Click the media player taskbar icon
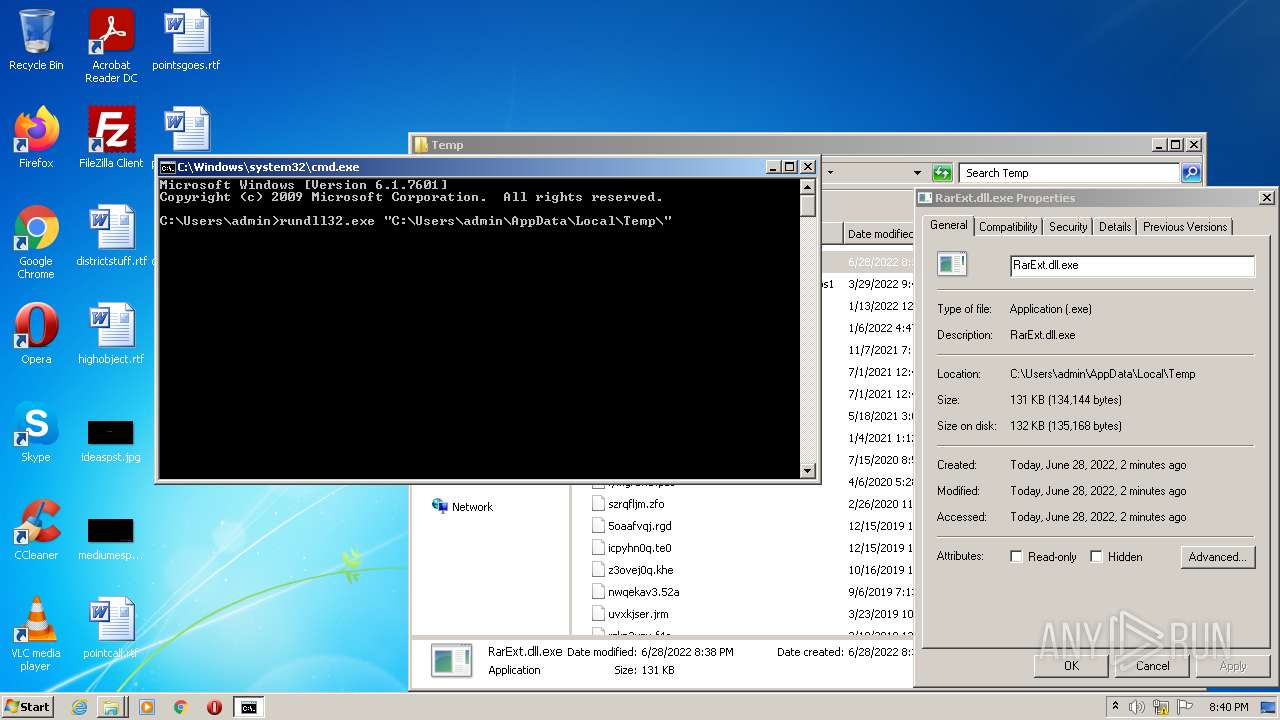The height and width of the screenshot is (720, 1280). pos(147,707)
